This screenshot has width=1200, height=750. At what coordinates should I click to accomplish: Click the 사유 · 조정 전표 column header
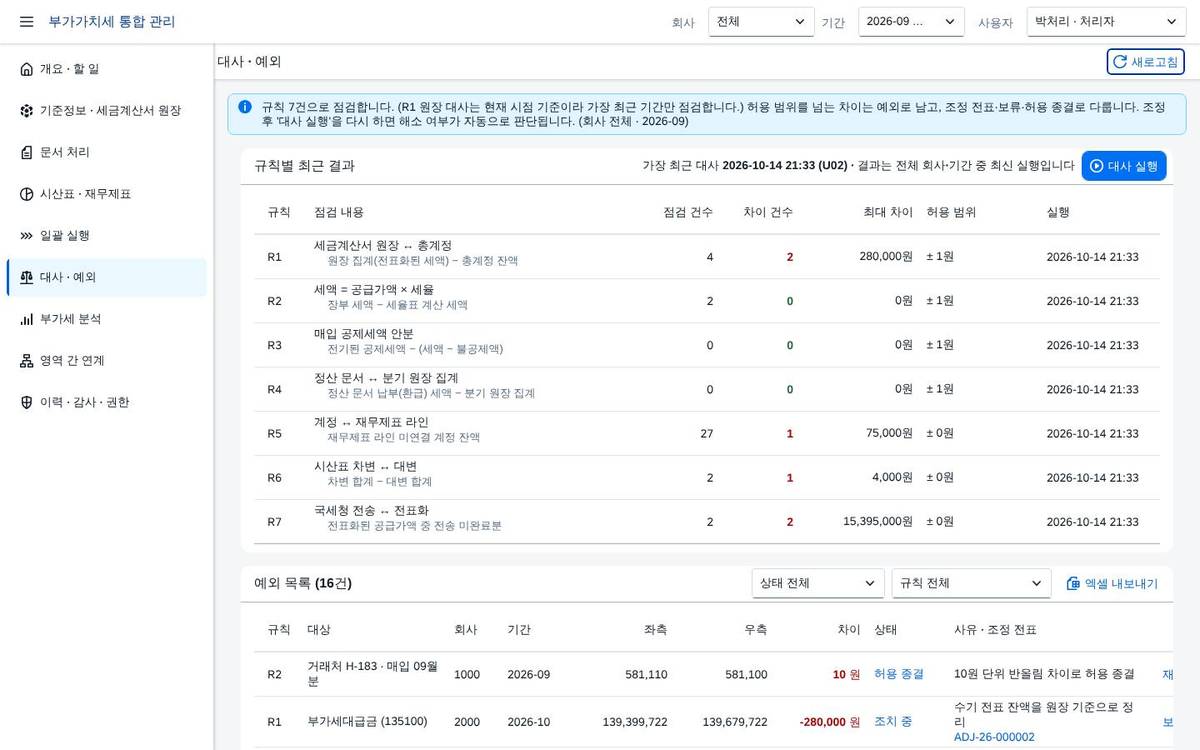[995, 629]
